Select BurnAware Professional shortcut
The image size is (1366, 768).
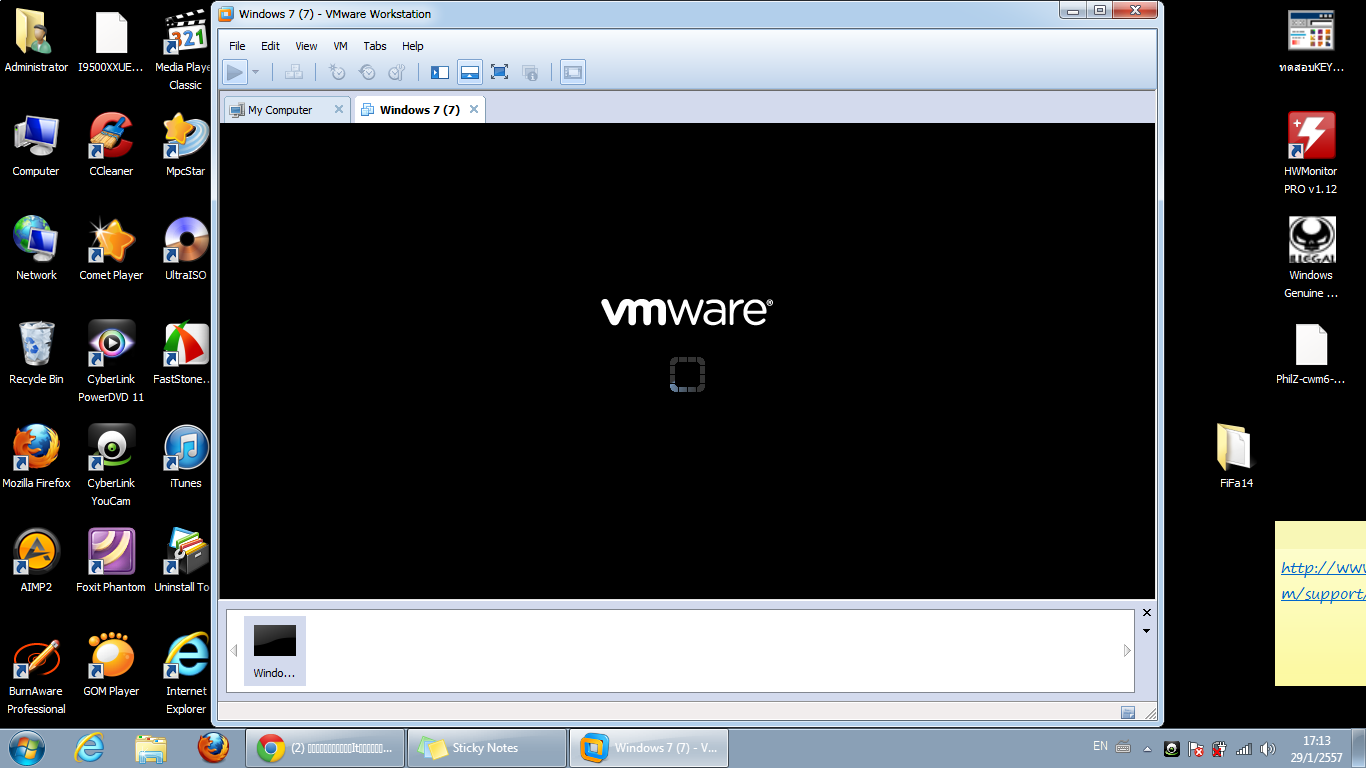36,674
